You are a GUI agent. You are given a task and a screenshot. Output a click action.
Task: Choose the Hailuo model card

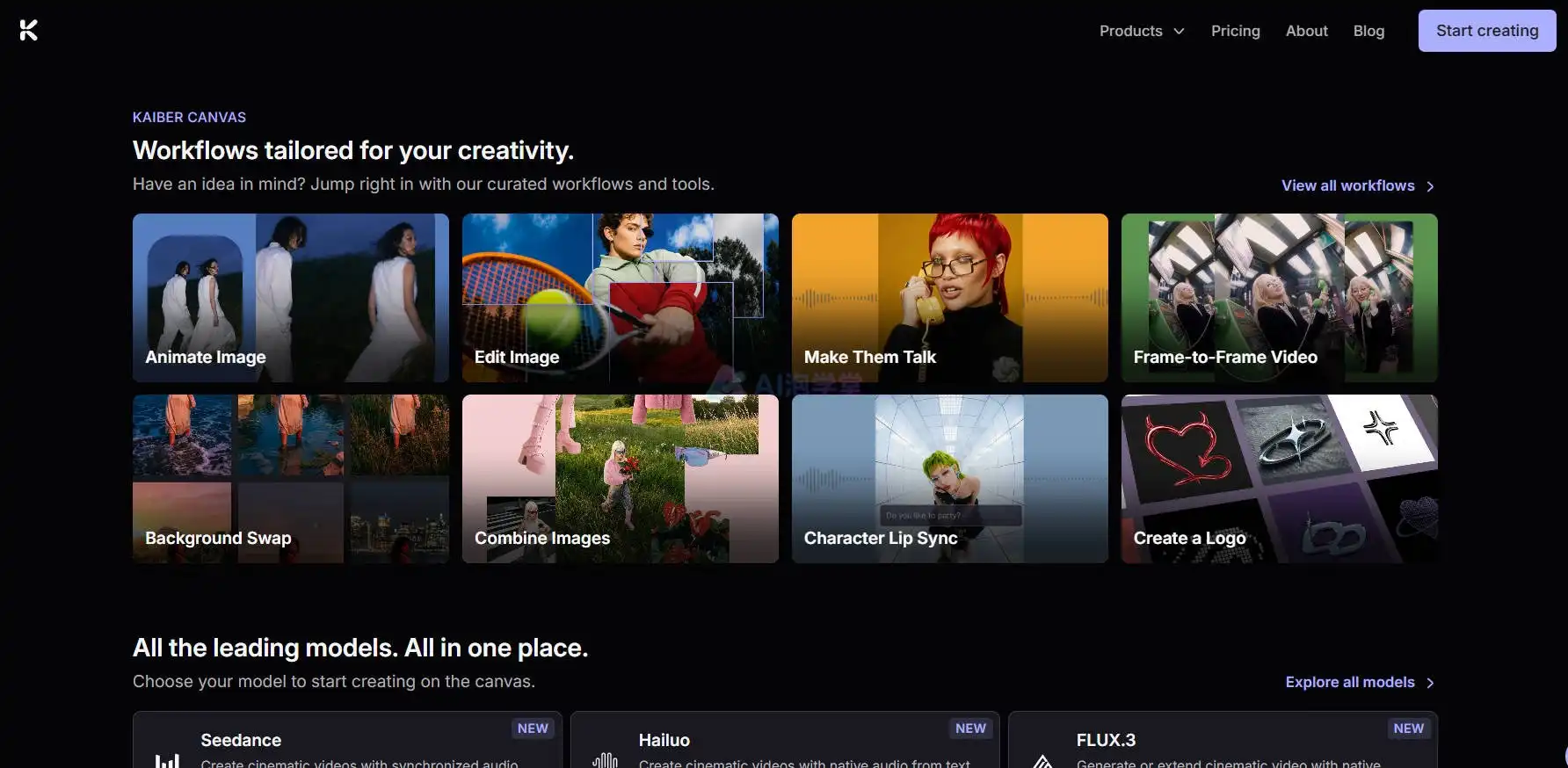tap(785, 740)
